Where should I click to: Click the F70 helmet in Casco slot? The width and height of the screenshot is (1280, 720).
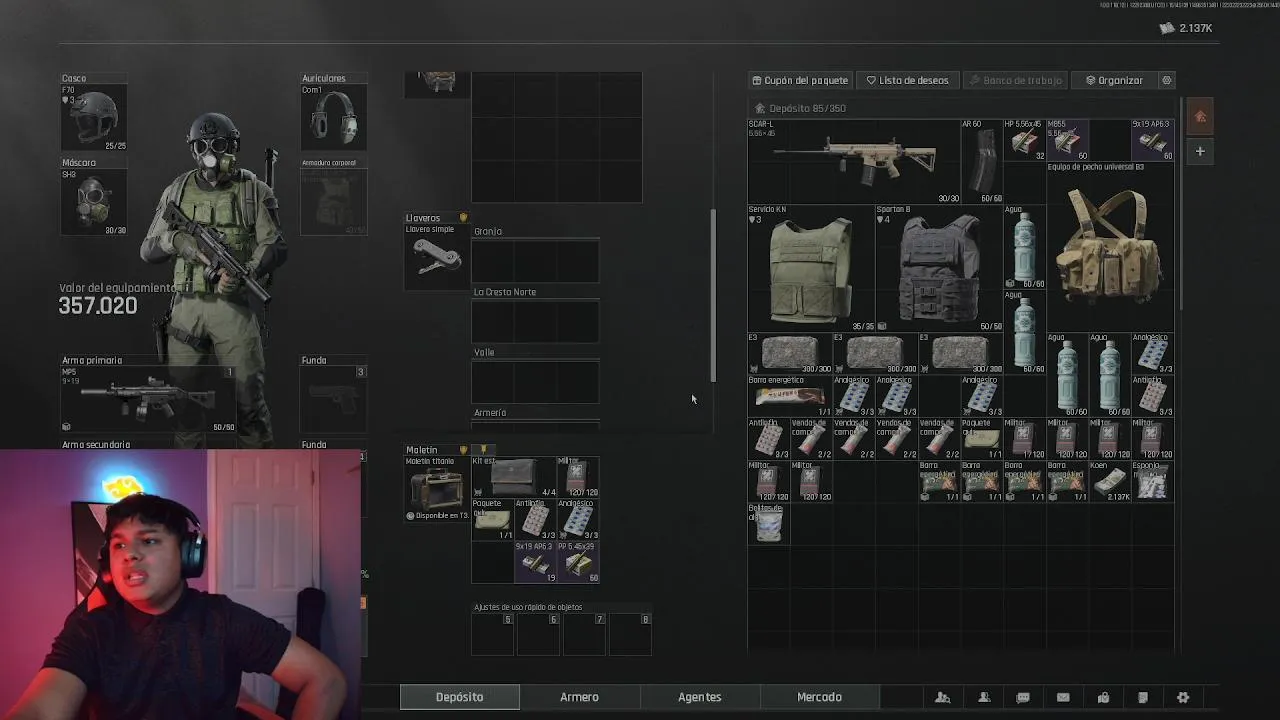coord(94,118)
